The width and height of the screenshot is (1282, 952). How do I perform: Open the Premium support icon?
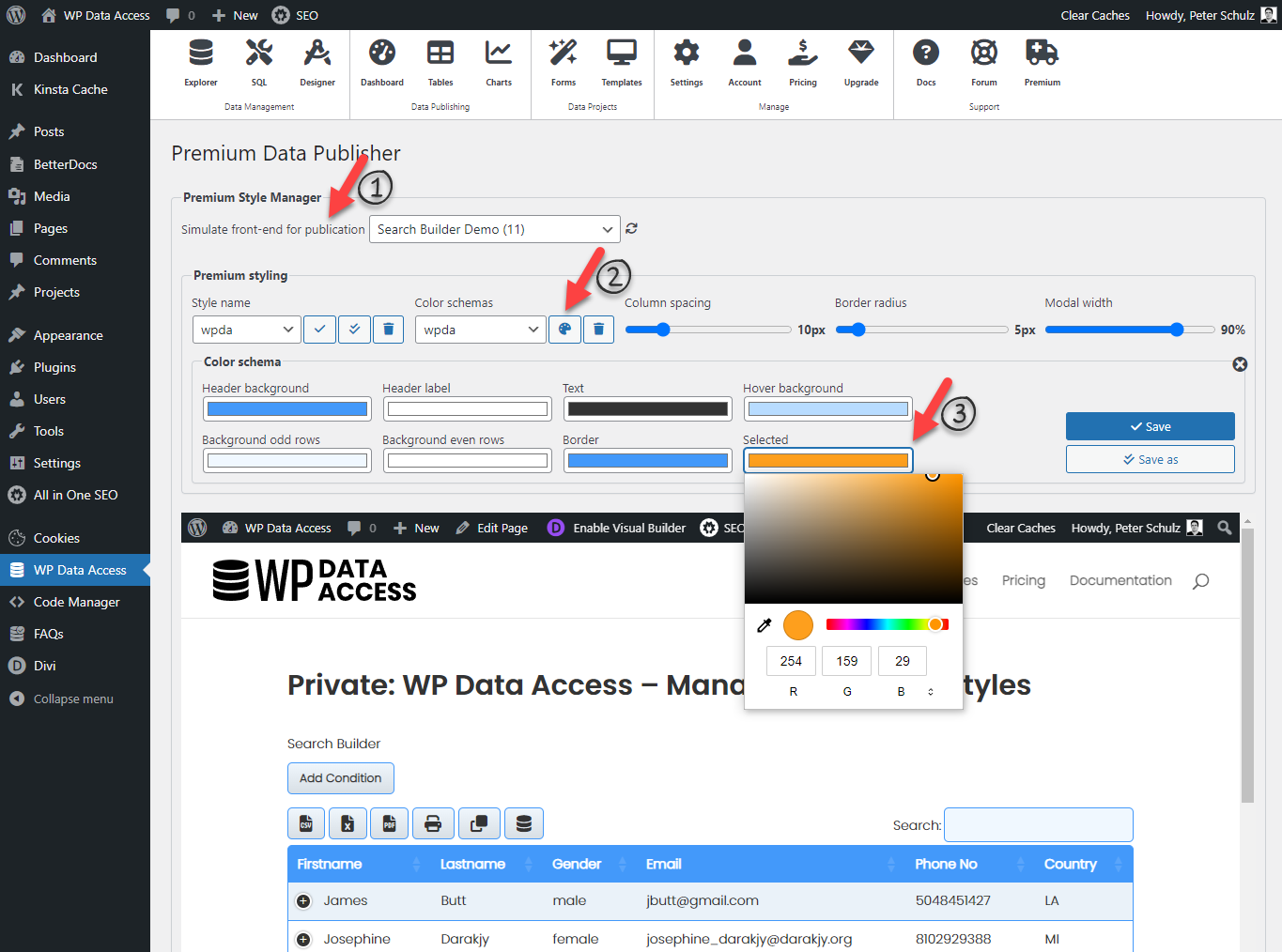pyautogui.click(x=1043, y=63)
